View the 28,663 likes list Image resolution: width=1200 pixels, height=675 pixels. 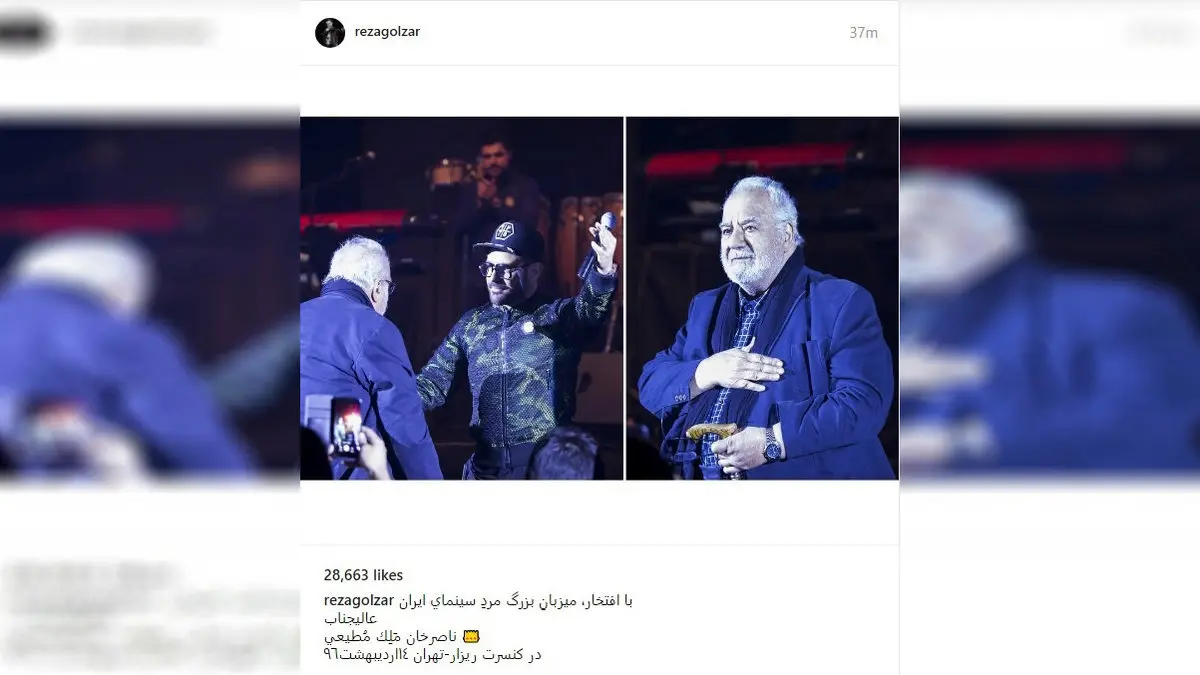[363, 575]
